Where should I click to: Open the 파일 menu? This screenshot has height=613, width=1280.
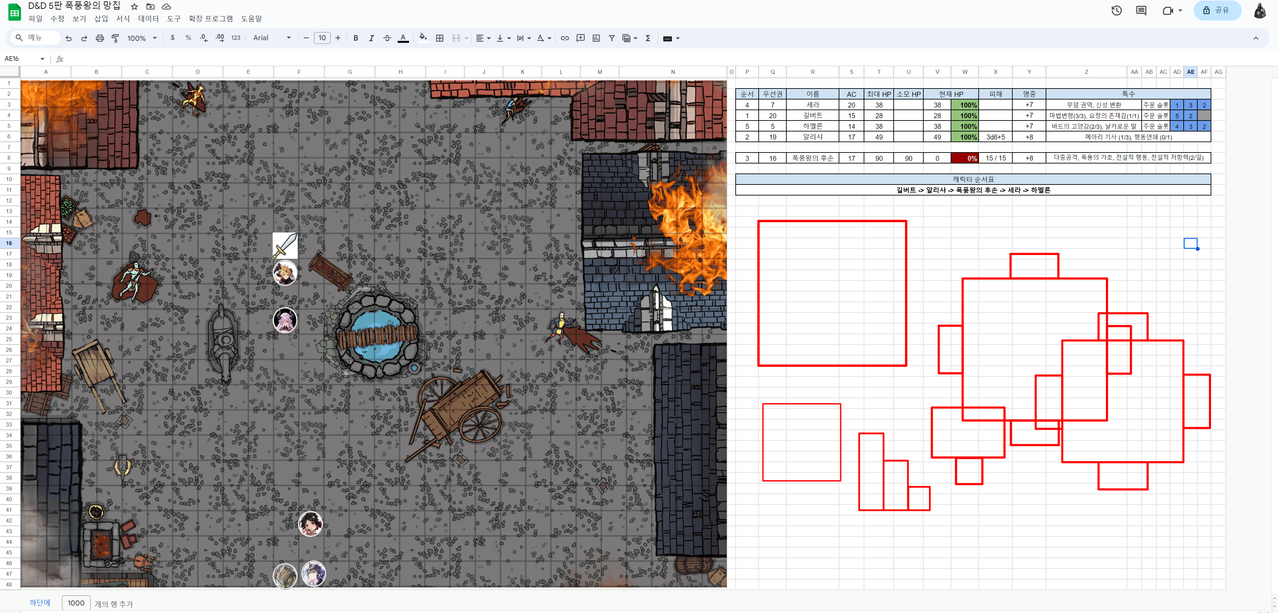click(x=35, y=19)
